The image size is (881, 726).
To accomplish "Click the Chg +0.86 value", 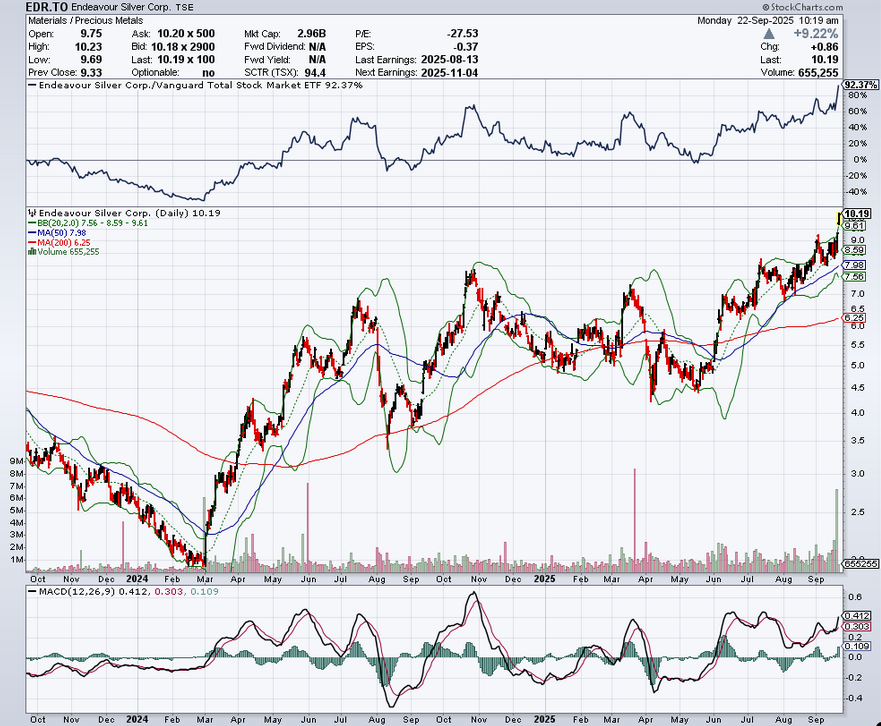I will pos(824,47).
